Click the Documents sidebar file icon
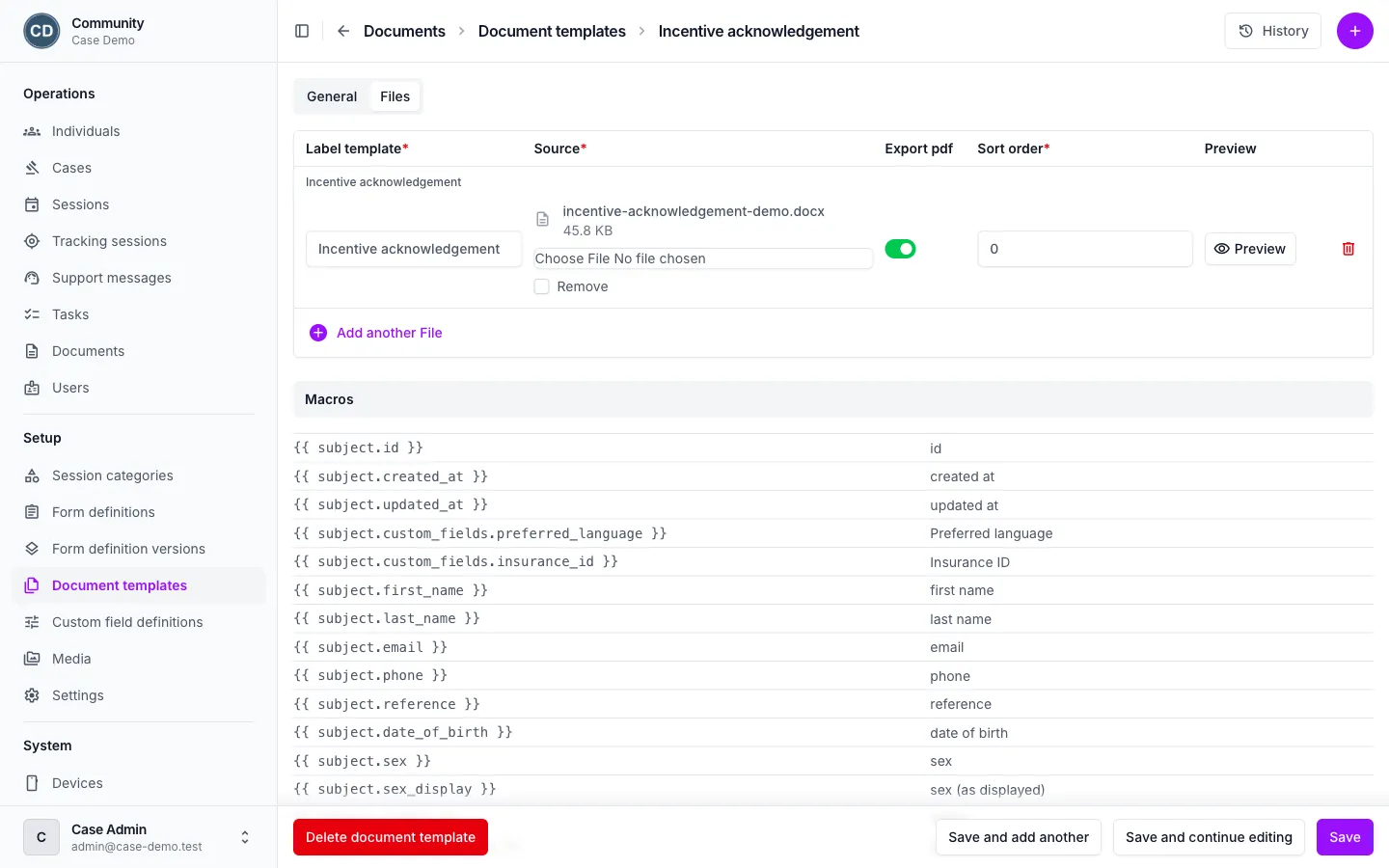 click(x=32, y=351)
